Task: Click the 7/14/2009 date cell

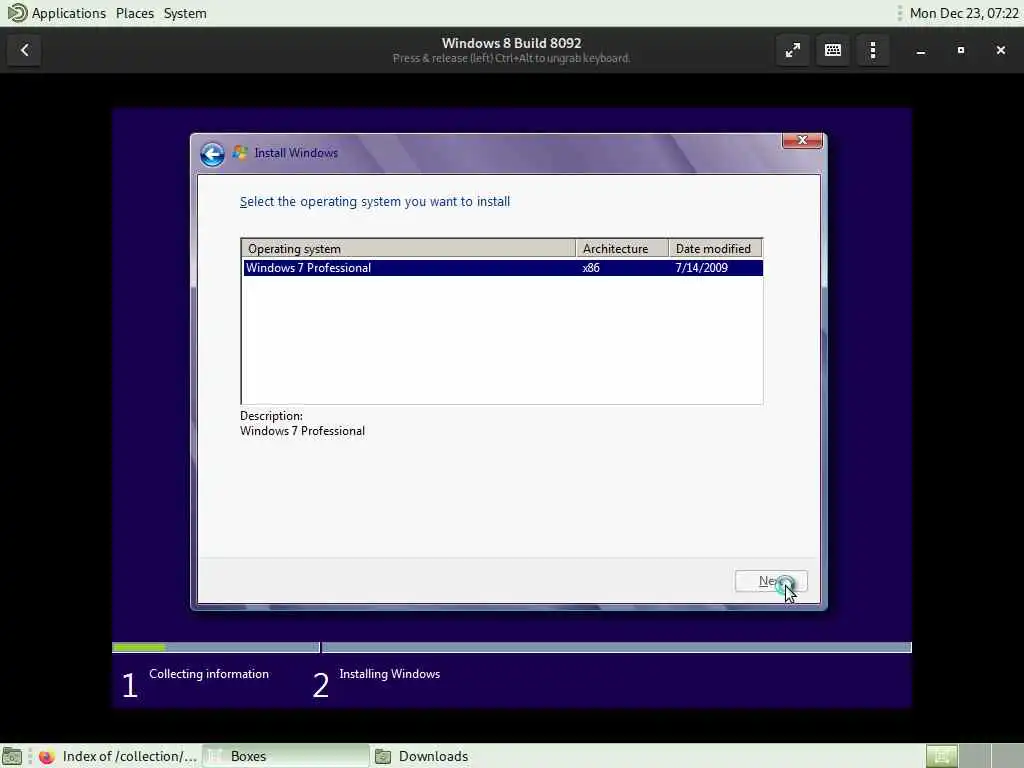Action: tap(701, 268)
